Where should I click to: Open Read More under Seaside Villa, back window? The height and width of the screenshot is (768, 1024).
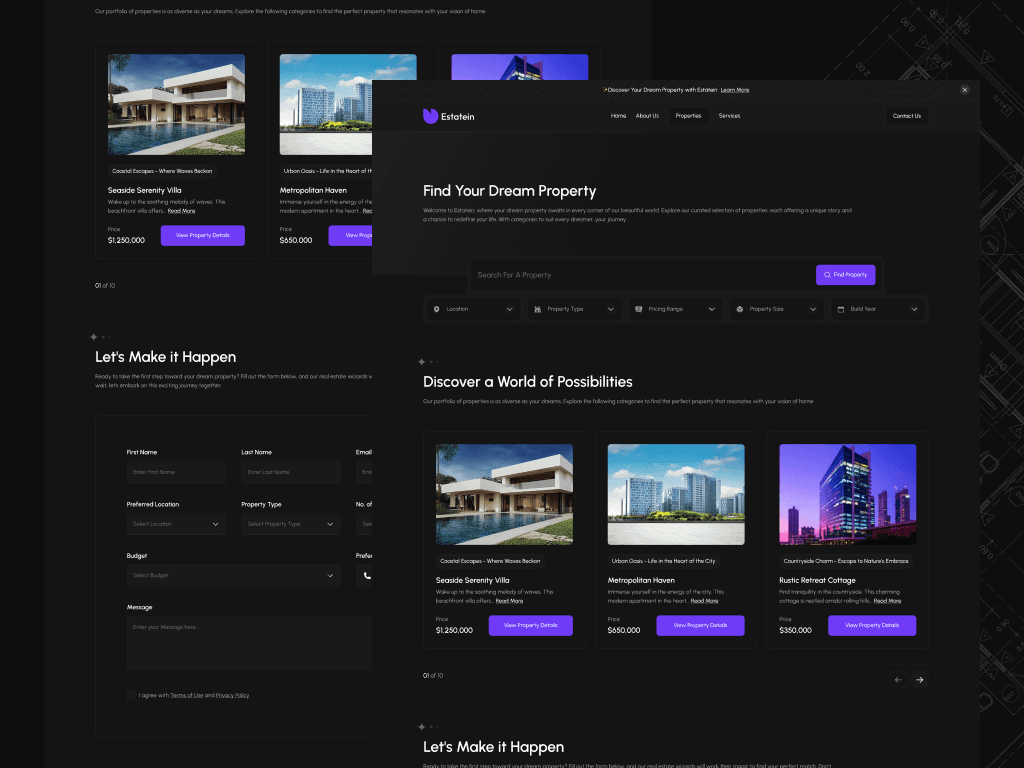click(x=182, y=211)
